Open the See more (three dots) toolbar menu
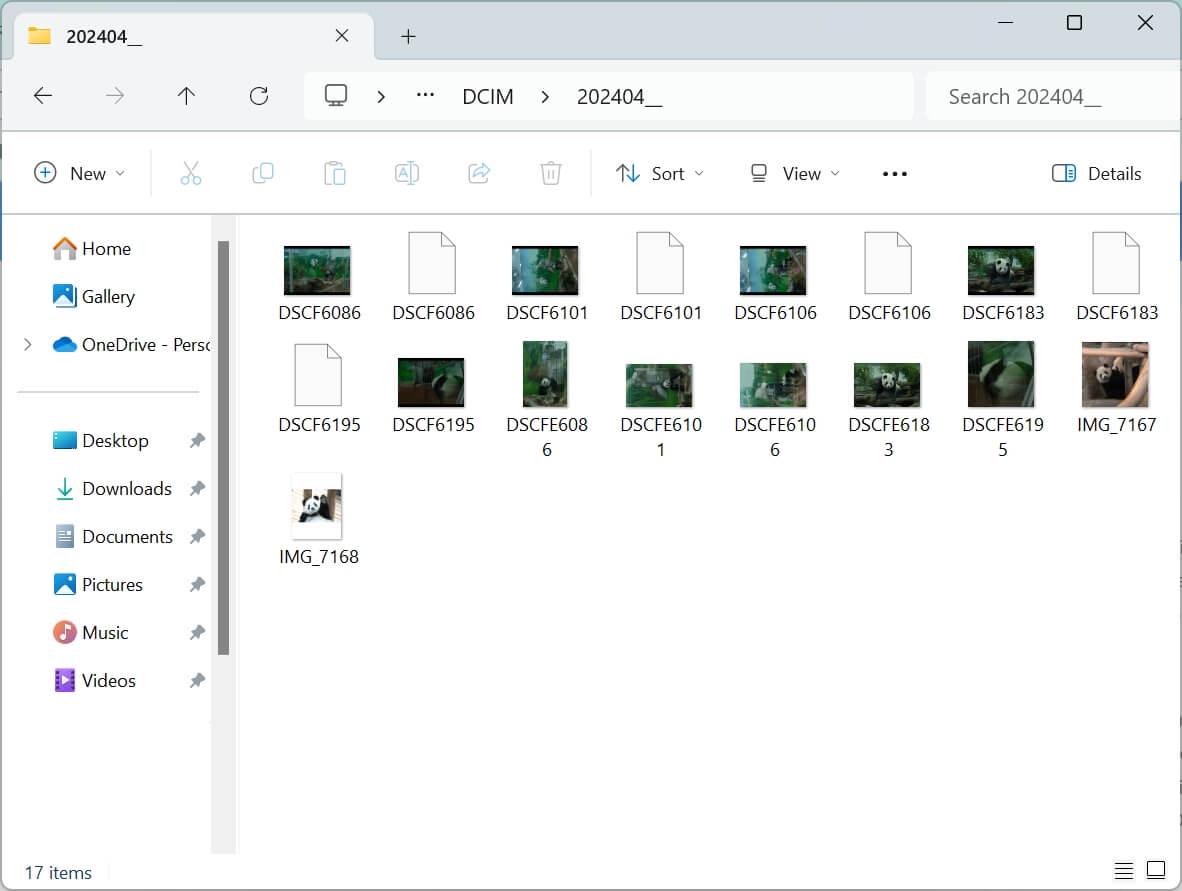Viewport: 1182px width, 891px height. click(x=895, y=174)
